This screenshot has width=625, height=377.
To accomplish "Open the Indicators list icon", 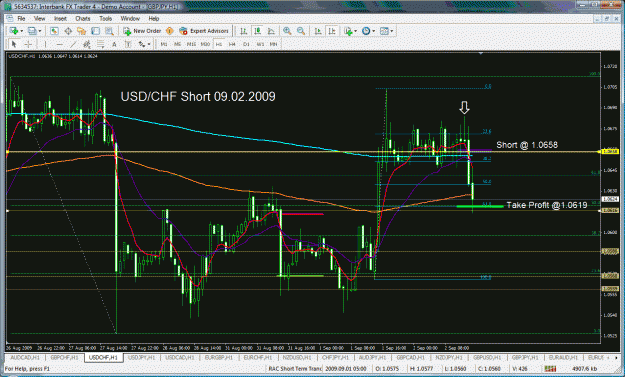I will [x=348, y=31].
